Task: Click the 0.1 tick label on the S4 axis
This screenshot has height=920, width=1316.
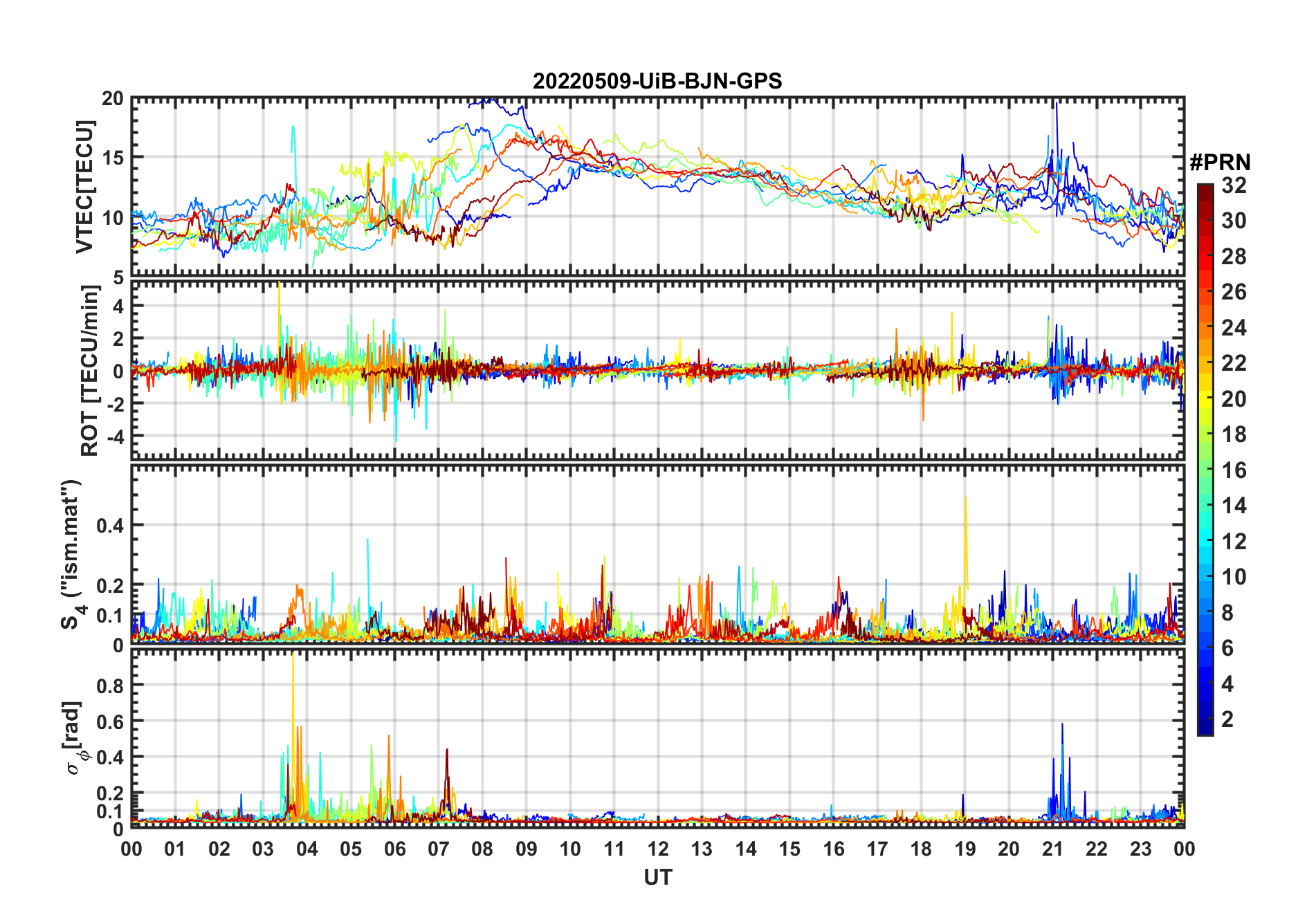Action: click(x=110, y=616)
